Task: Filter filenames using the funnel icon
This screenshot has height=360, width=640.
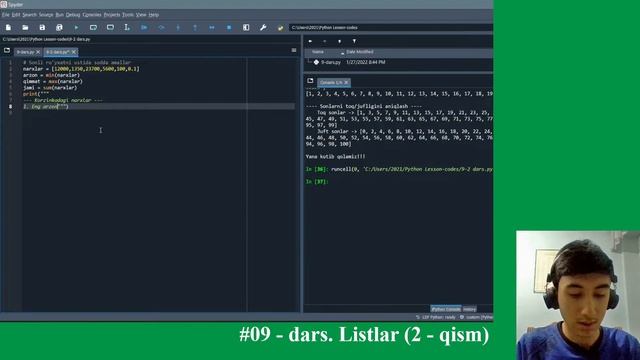Action: (x=354, y=41)
